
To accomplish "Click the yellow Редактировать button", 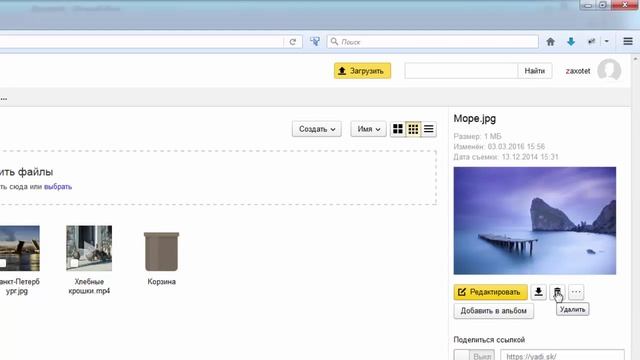I will (491, 292).
